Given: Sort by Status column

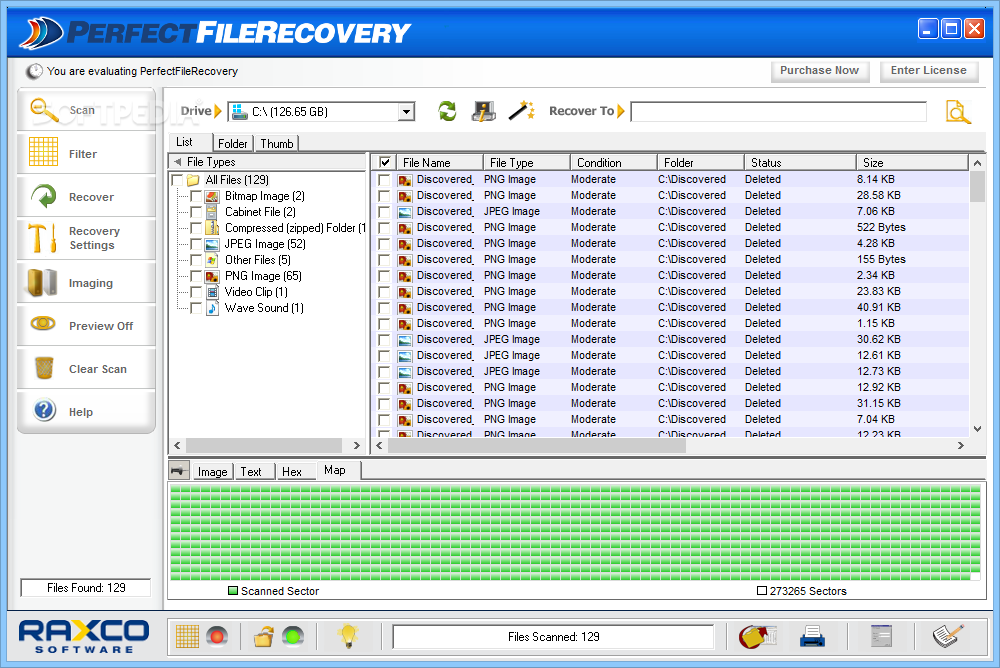Looking at the screenshot, I should point(800,162).
